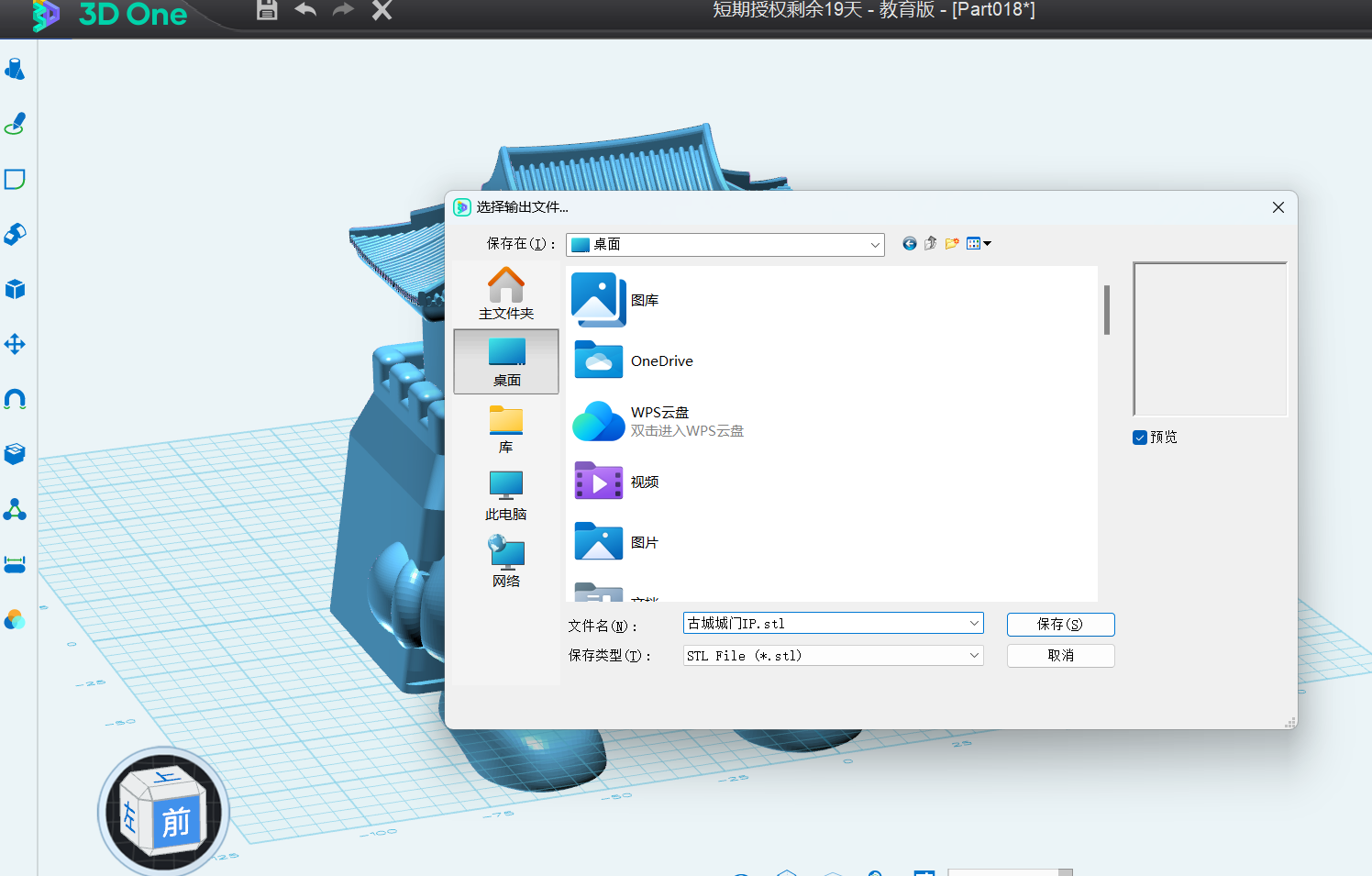
Task: Select 此电脑 This PC in places sidebar
Action: coord(506,496)
